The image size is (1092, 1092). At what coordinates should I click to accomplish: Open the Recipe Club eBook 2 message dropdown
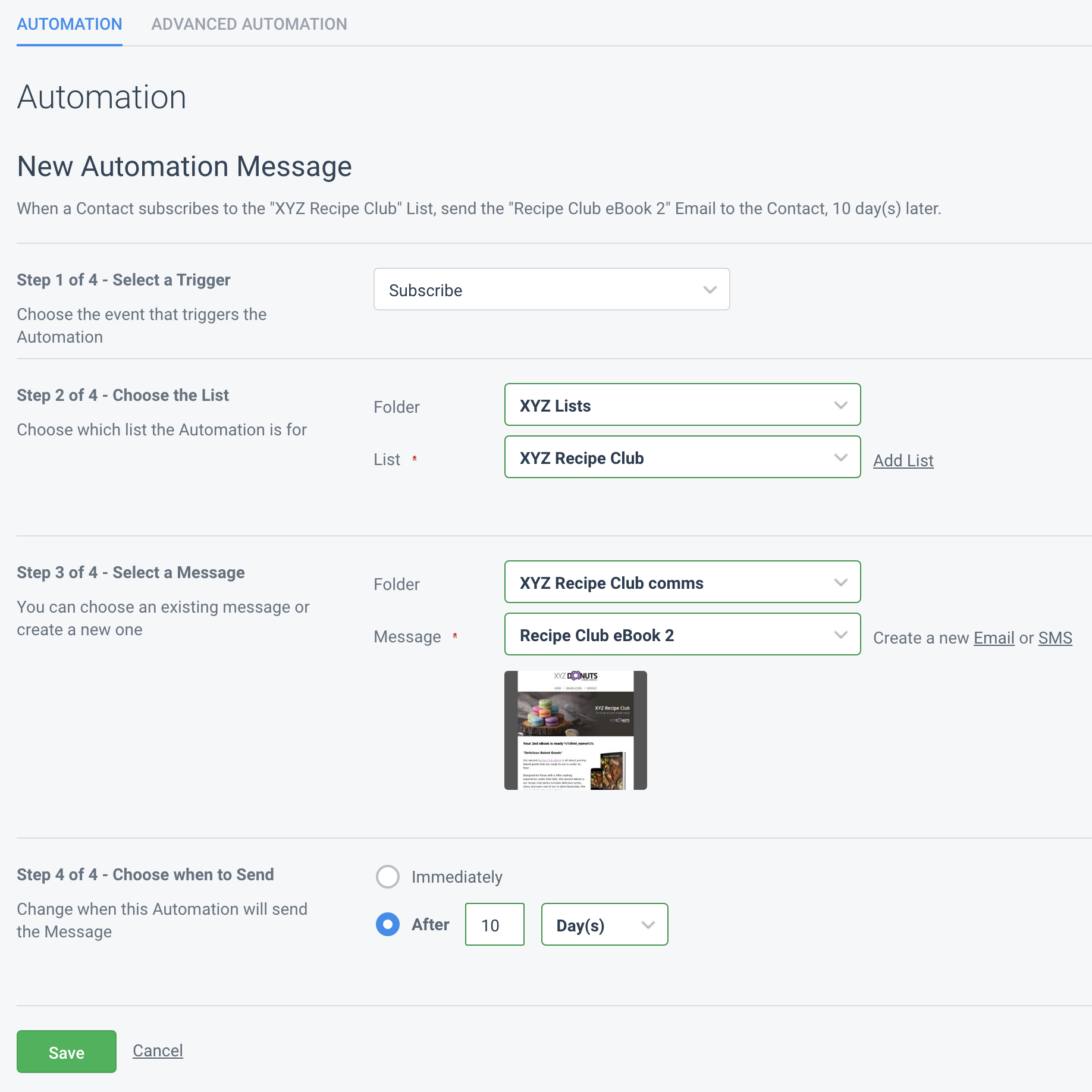(x=682, y=635)
